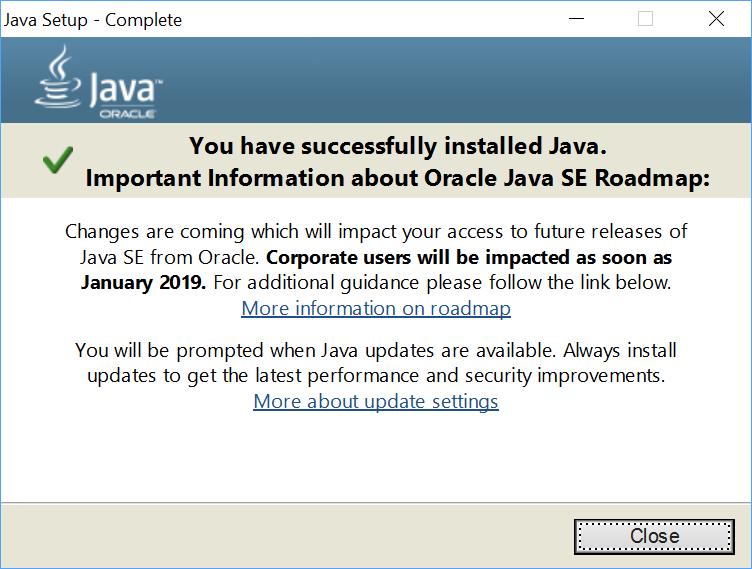Click the bold Corporate users will be impacted text

pyautogui.click(x=469, y=258)
